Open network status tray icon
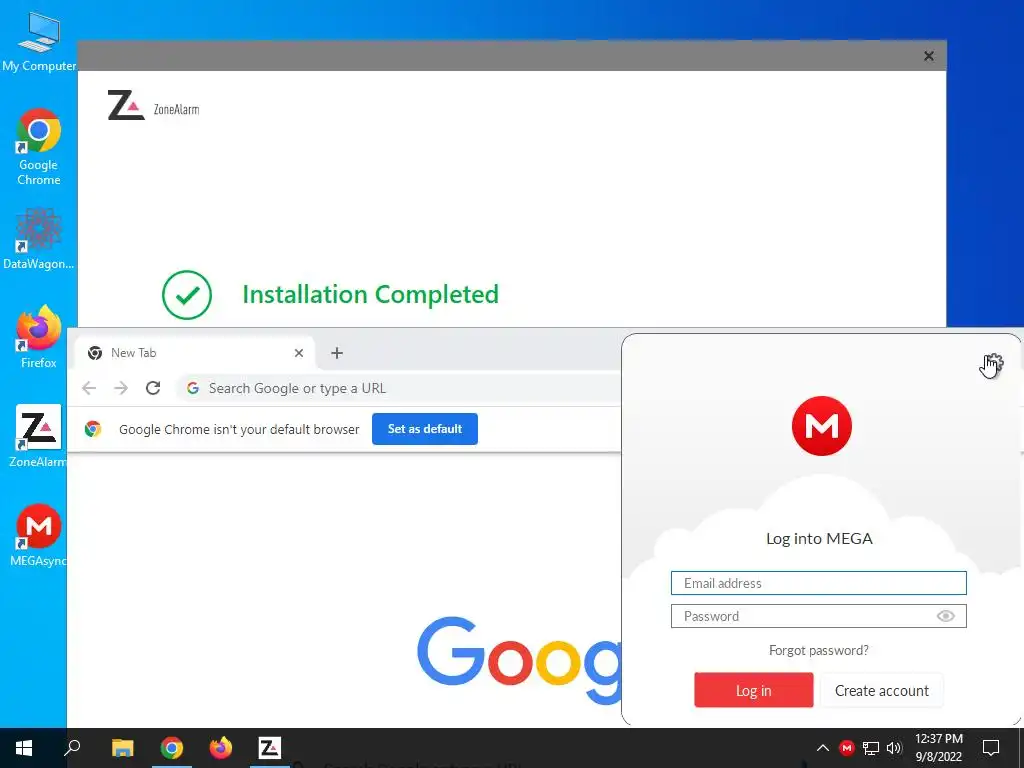This screenshot has width=1024, height=768. click(x=871, y=748)
